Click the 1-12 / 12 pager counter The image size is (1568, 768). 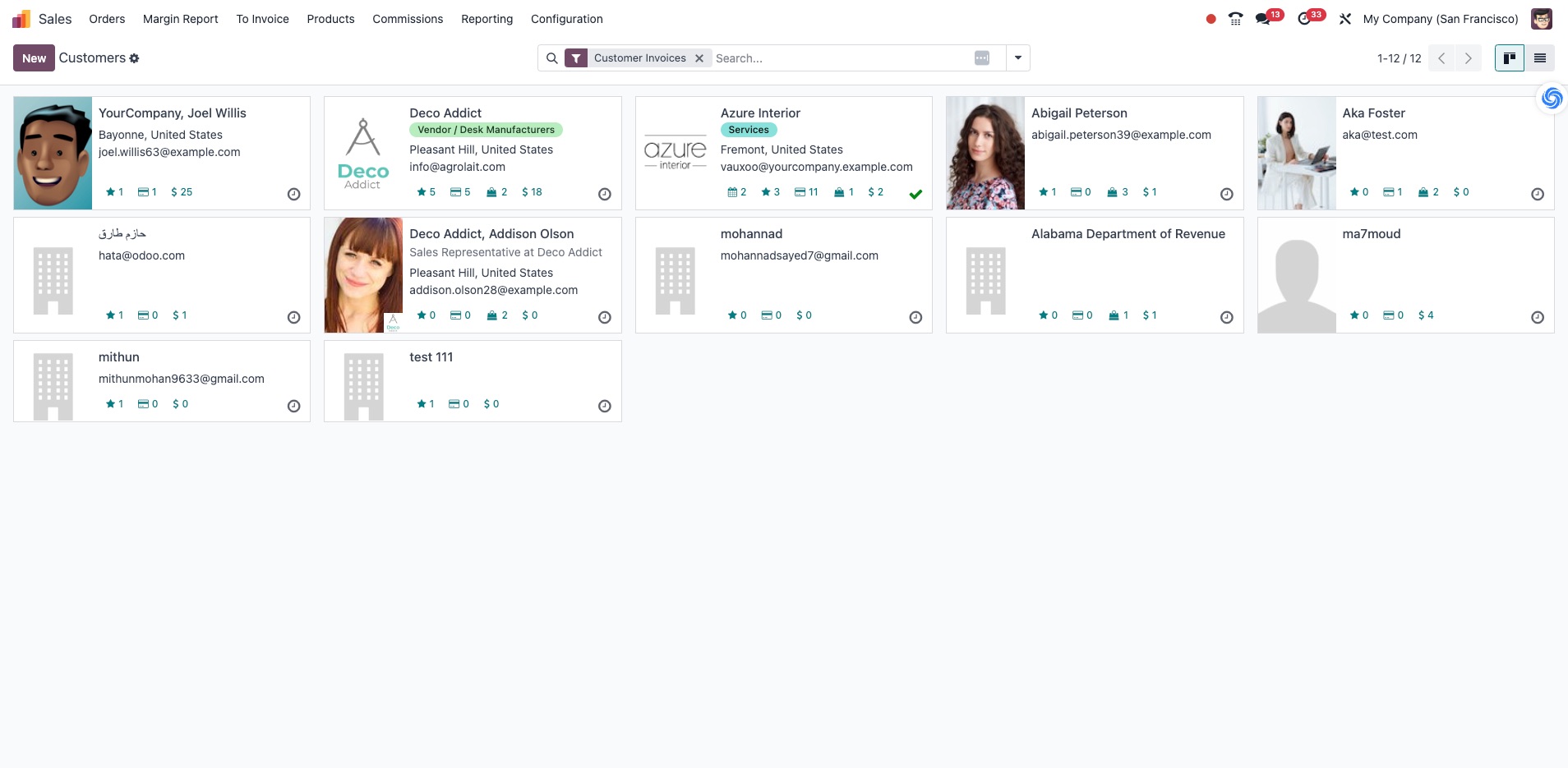tap(1400, 58)
